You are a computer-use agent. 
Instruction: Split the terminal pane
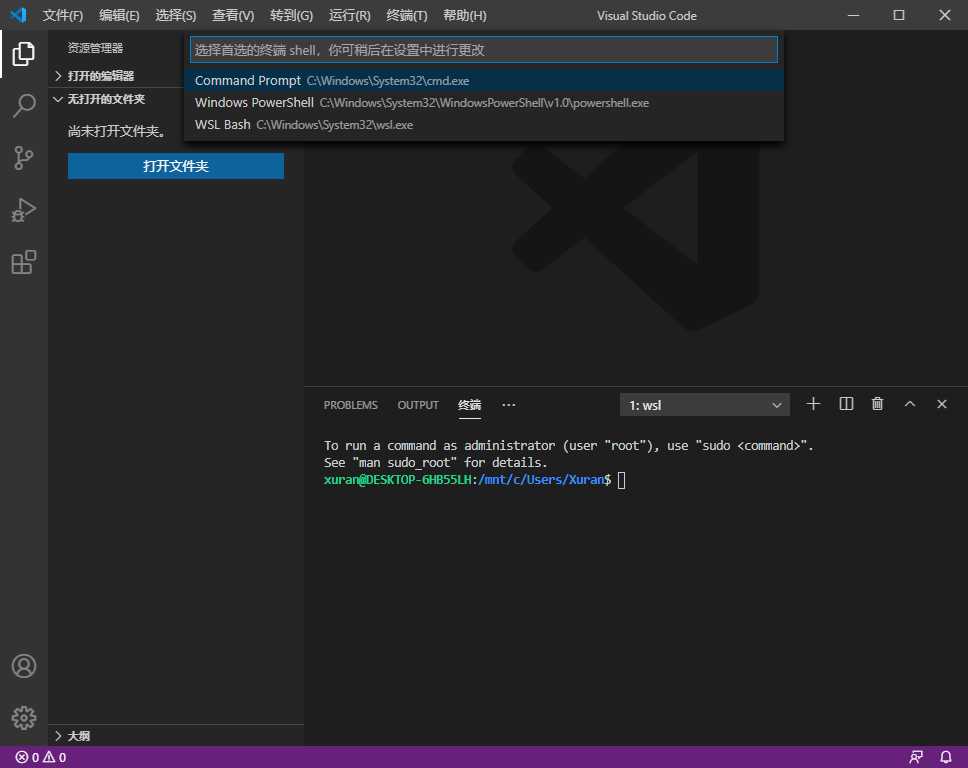(846, 404)
